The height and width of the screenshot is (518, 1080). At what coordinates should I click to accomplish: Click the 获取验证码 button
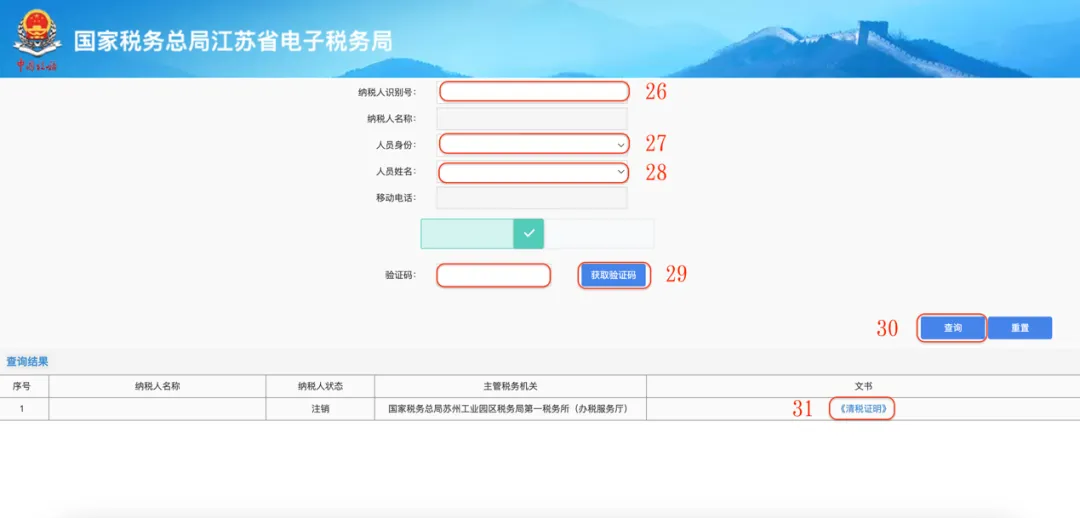click(x=614, y=276)
